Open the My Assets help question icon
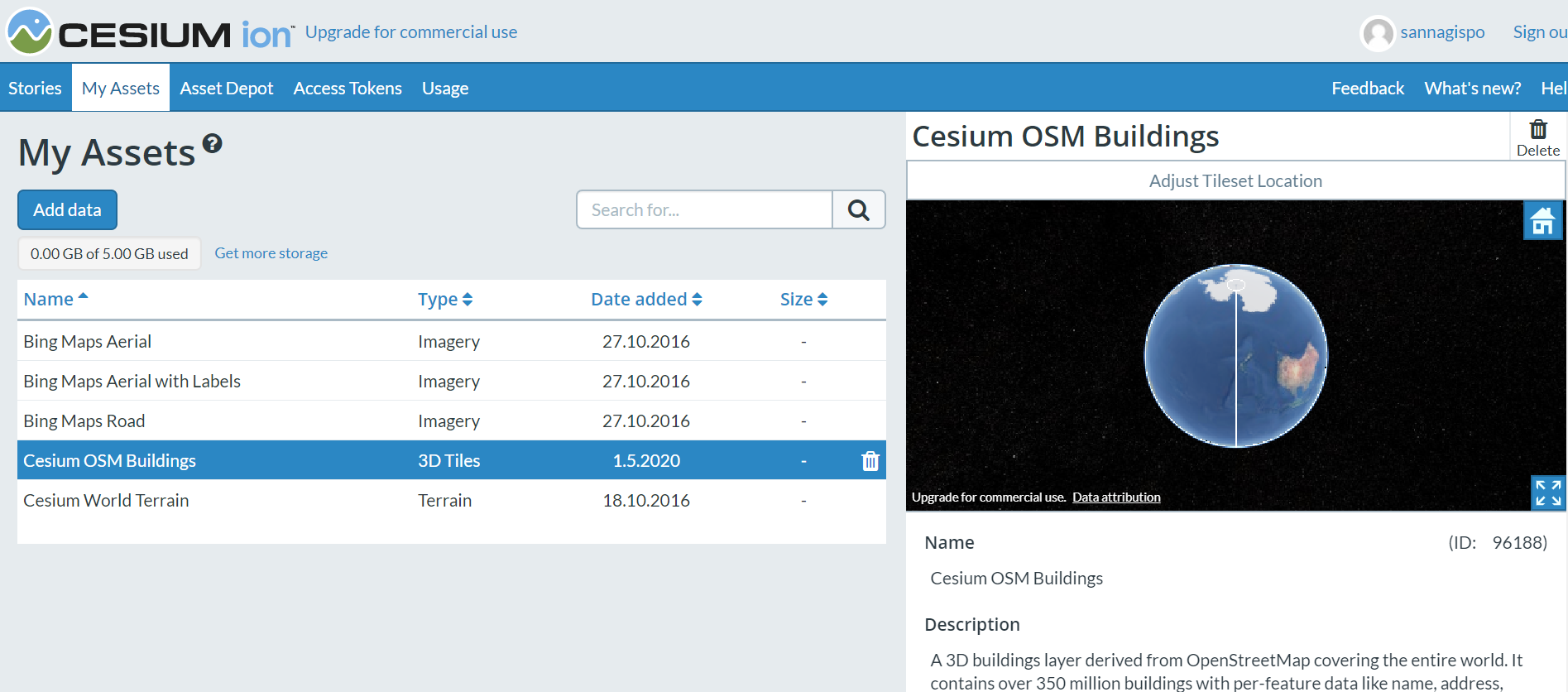Image resolution: width=1568 pixels, height=692 pixels. click(x=213, y=144)
